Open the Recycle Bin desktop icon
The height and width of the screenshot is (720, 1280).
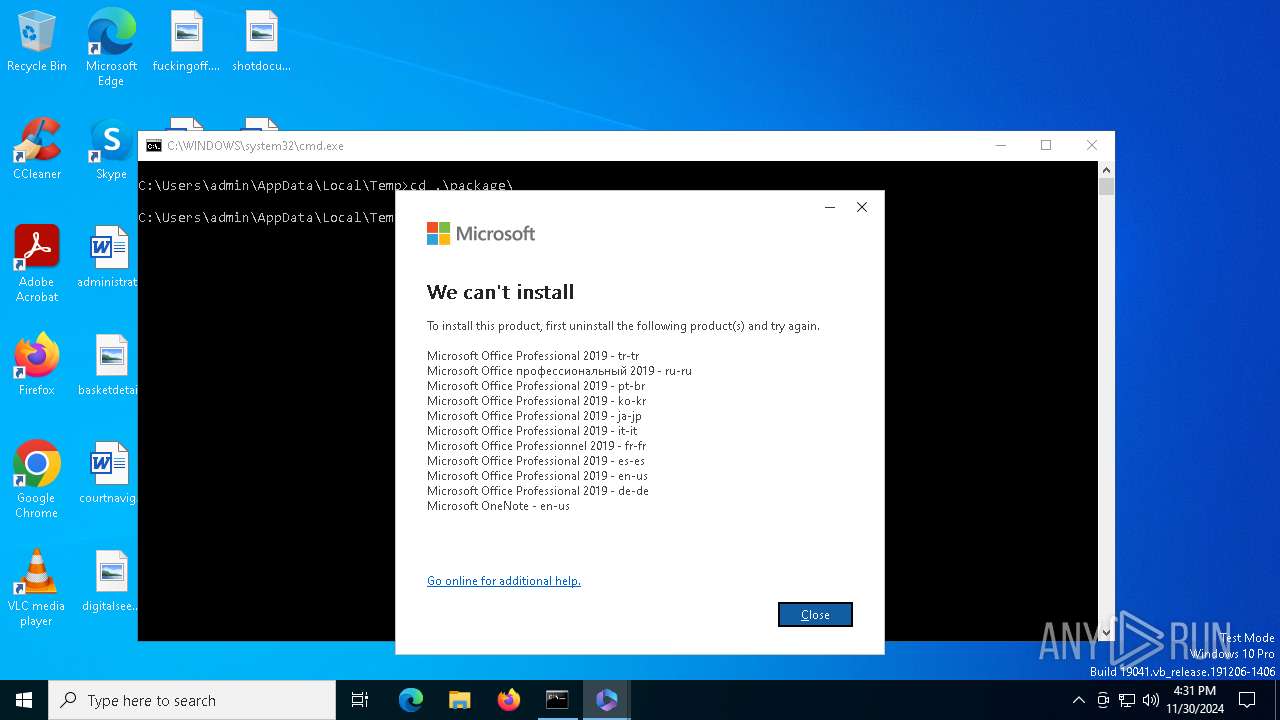point(37,41)
